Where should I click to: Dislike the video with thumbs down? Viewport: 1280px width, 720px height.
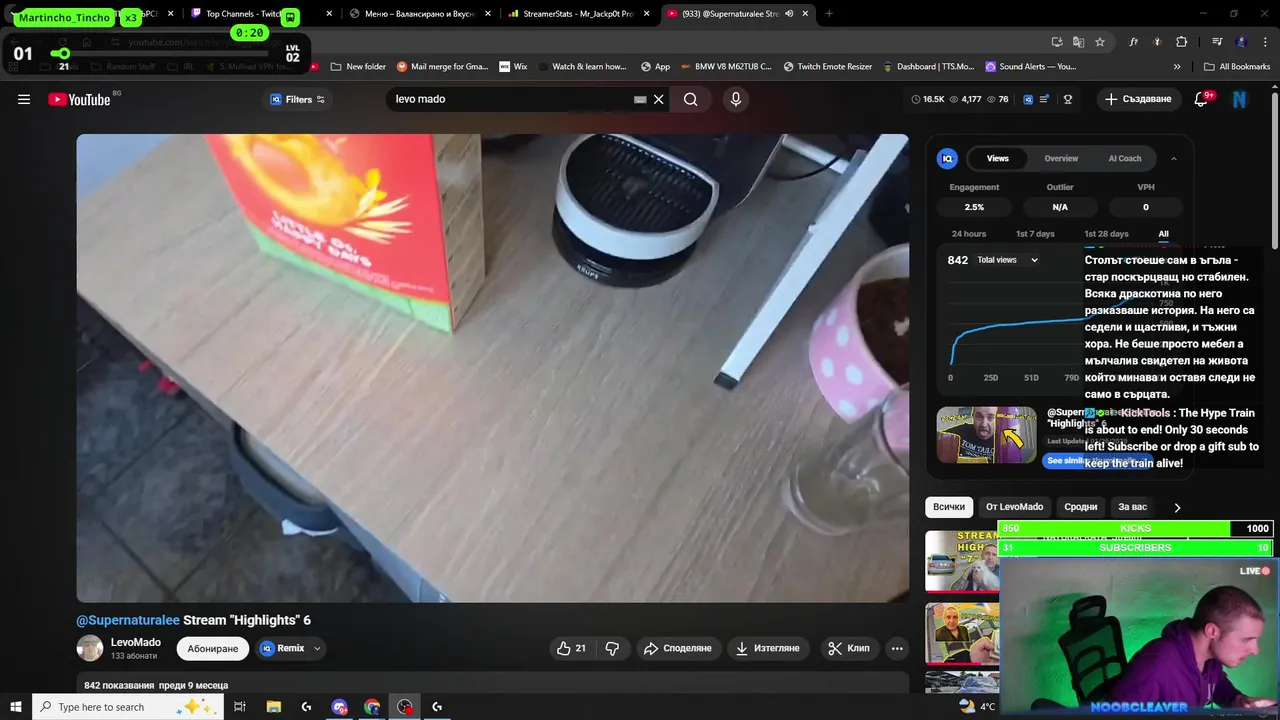coord(612,648)
